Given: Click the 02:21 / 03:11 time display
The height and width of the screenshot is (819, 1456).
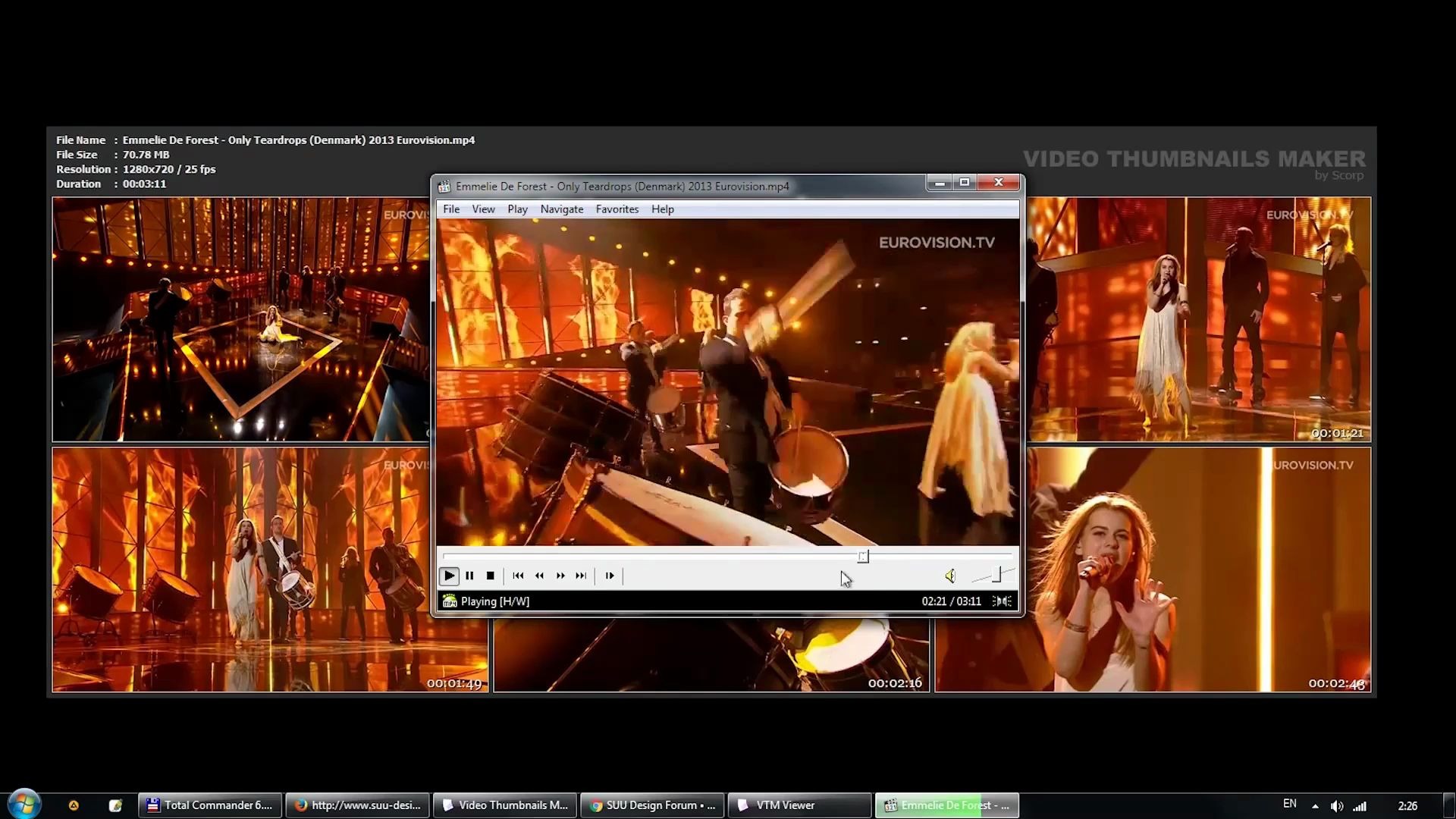Looking at the screenshot, I should [x=951, y=601].
